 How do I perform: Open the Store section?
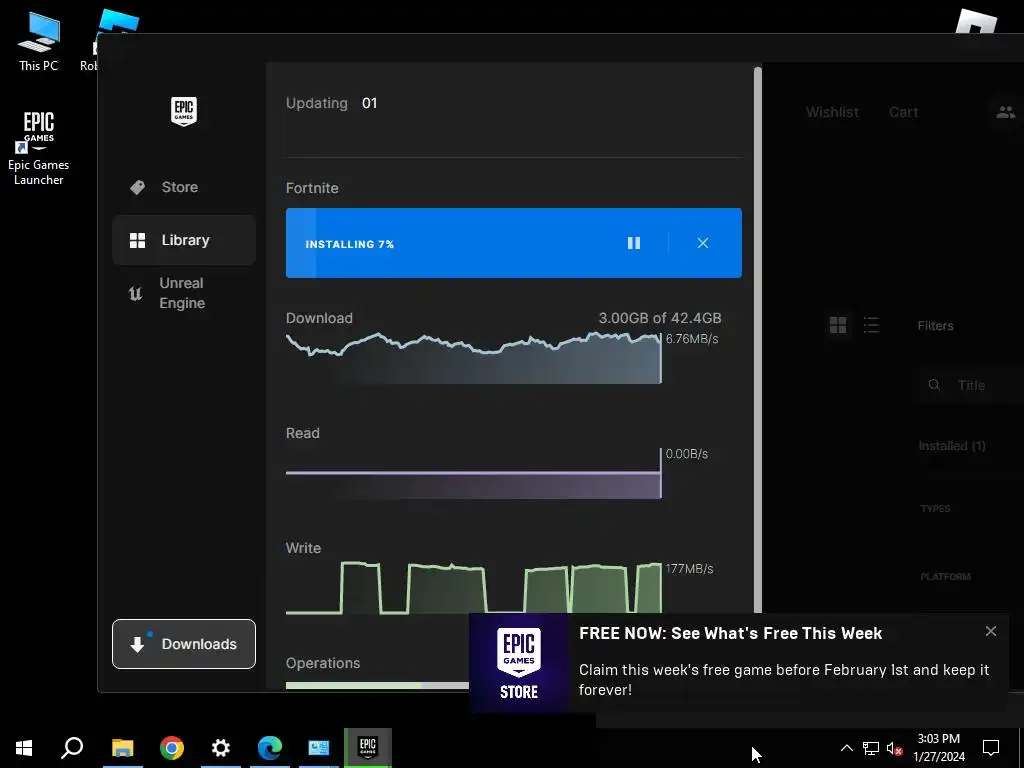[184, 187]
